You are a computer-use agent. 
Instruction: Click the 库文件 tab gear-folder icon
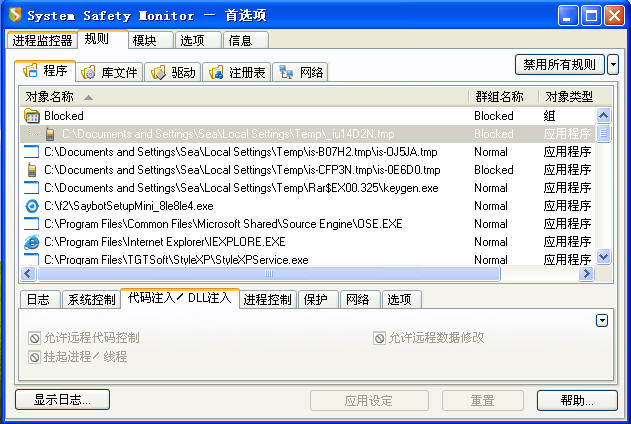coord(88,72)
